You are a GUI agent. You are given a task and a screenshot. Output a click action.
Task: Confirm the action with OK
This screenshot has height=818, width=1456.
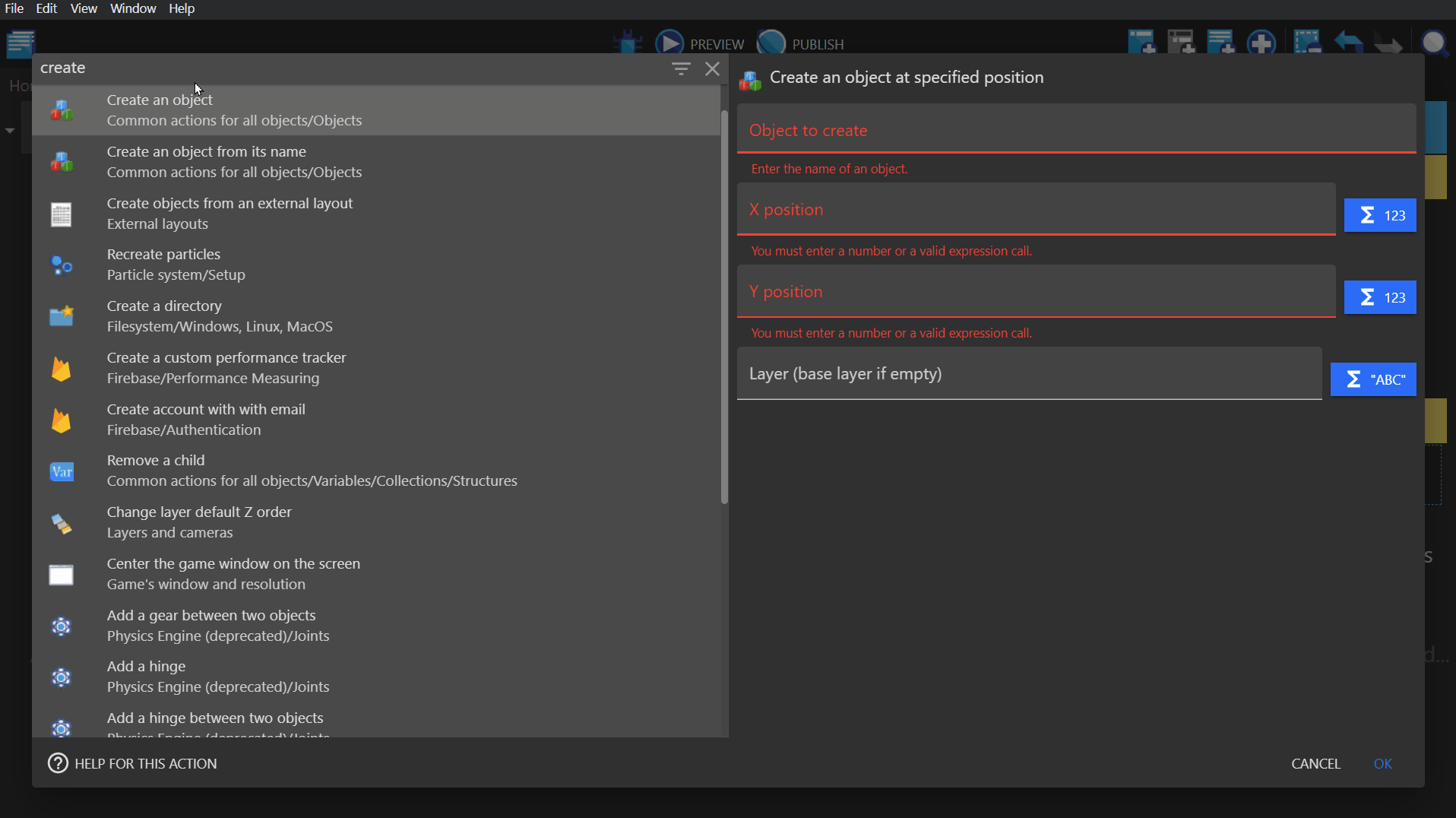point(1382,763)
